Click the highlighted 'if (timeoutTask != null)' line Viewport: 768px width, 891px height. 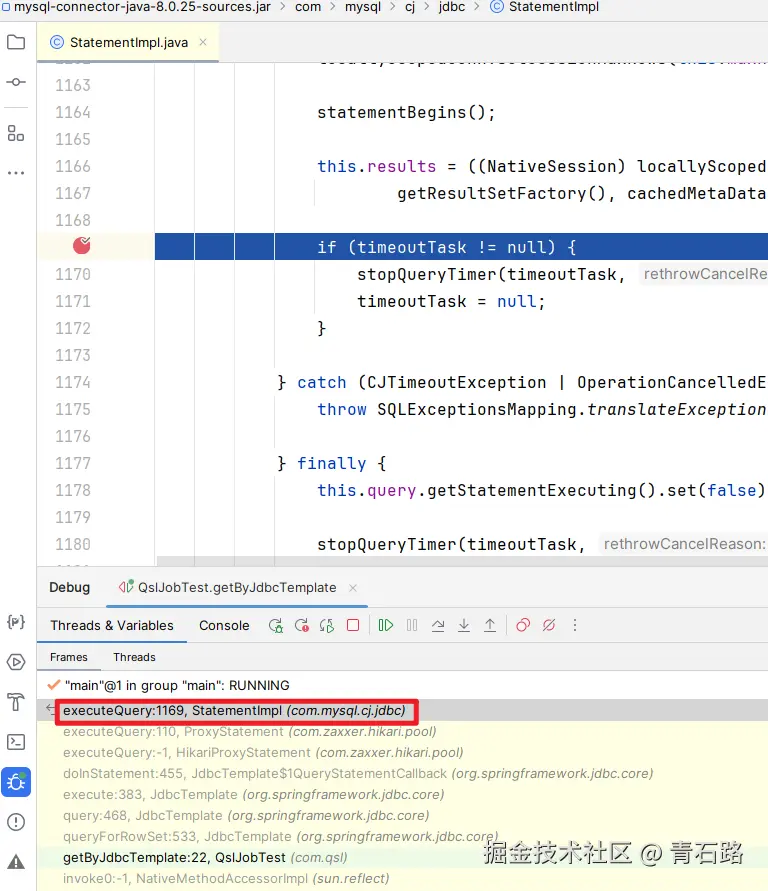tap(461, 247)
